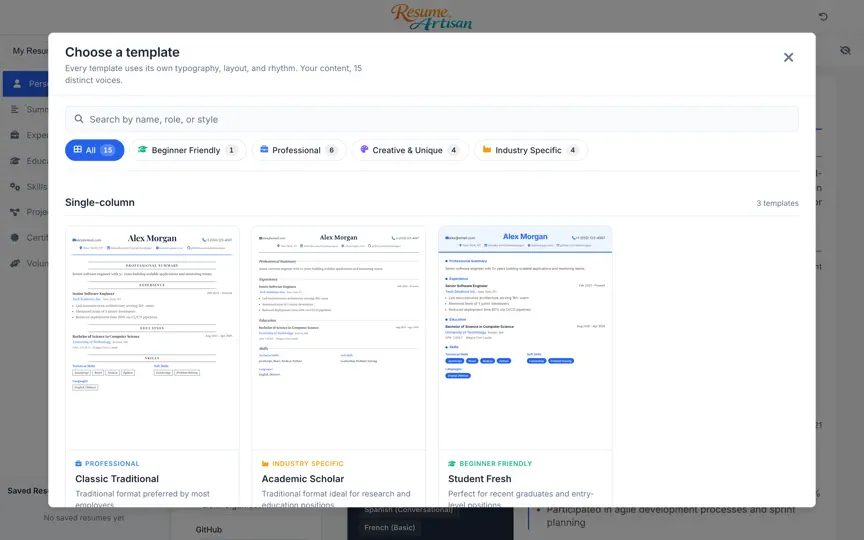Filter by Professional templates
The image size is (864, 540).
[x=299, y=150]
